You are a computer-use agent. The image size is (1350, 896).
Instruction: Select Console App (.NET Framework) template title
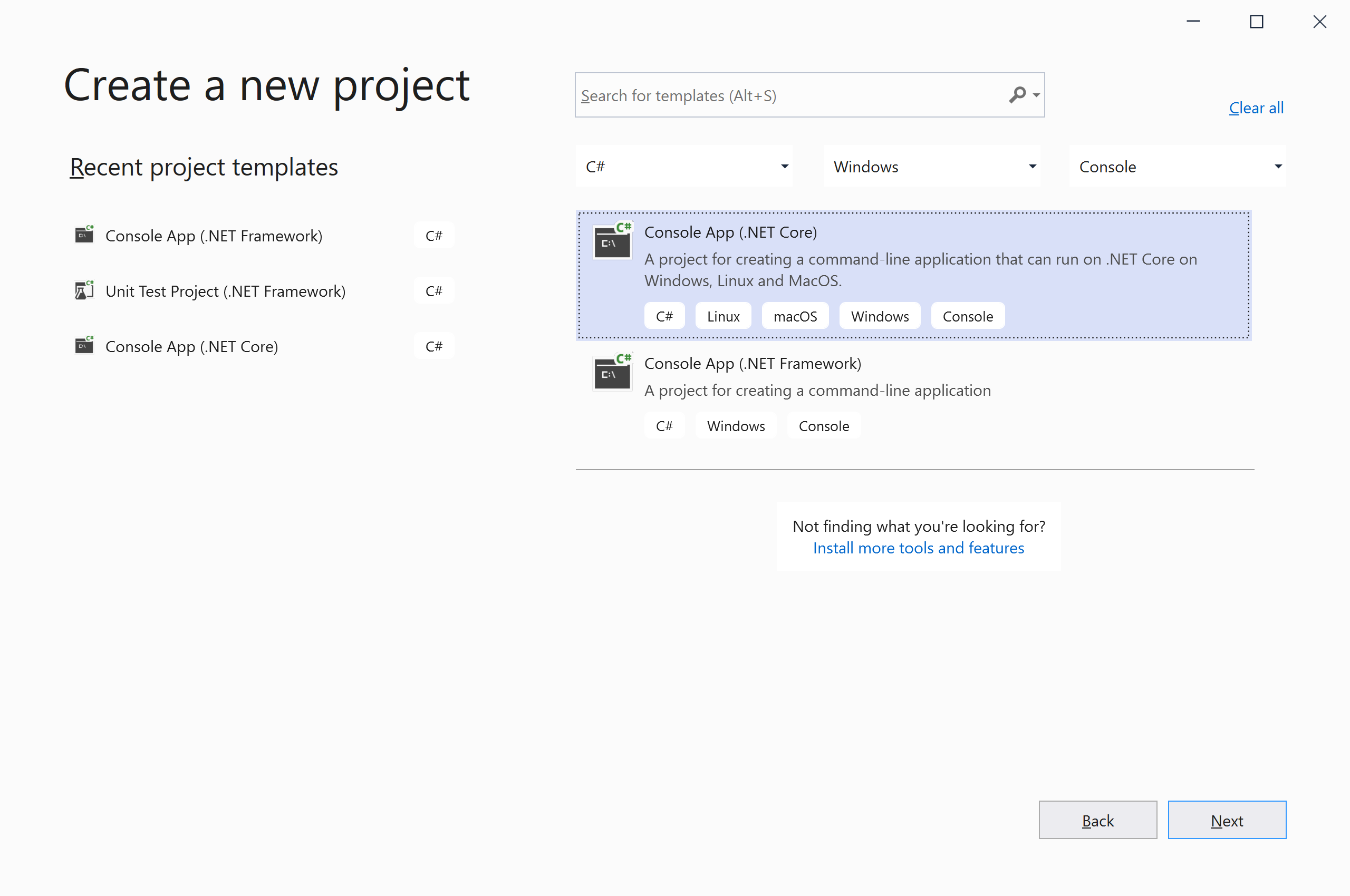click(x=753, y=364)
